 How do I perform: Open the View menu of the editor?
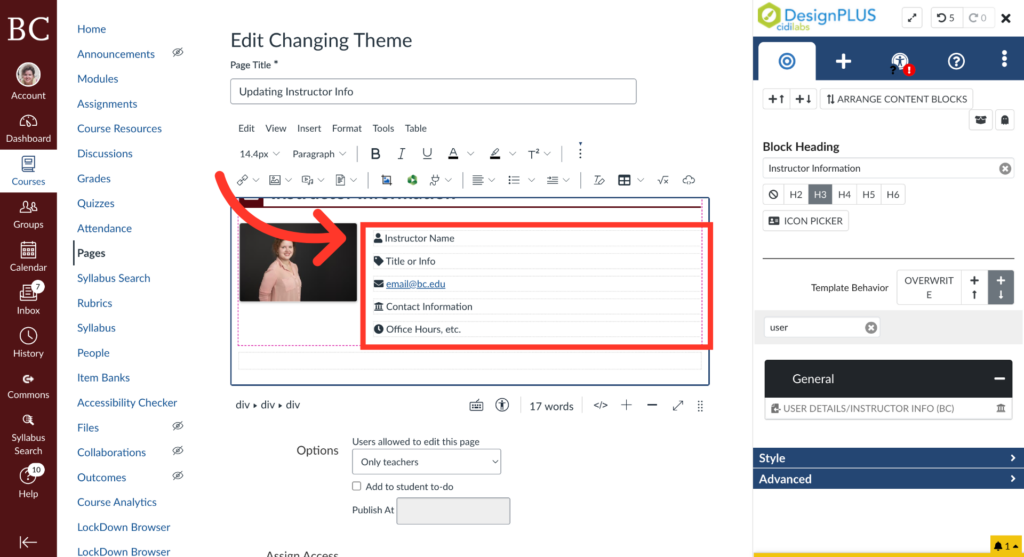[x=276, y=128]
